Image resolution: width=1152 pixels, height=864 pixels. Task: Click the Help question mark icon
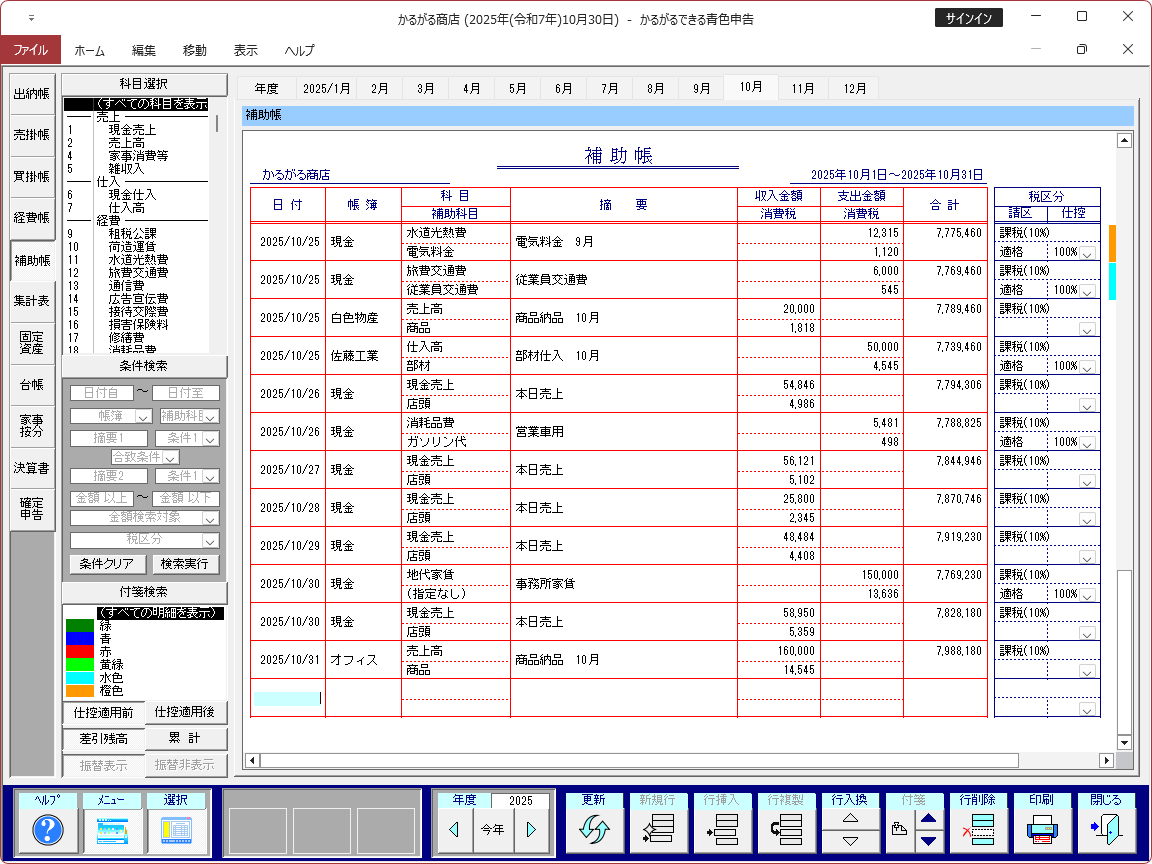point(48,829)
